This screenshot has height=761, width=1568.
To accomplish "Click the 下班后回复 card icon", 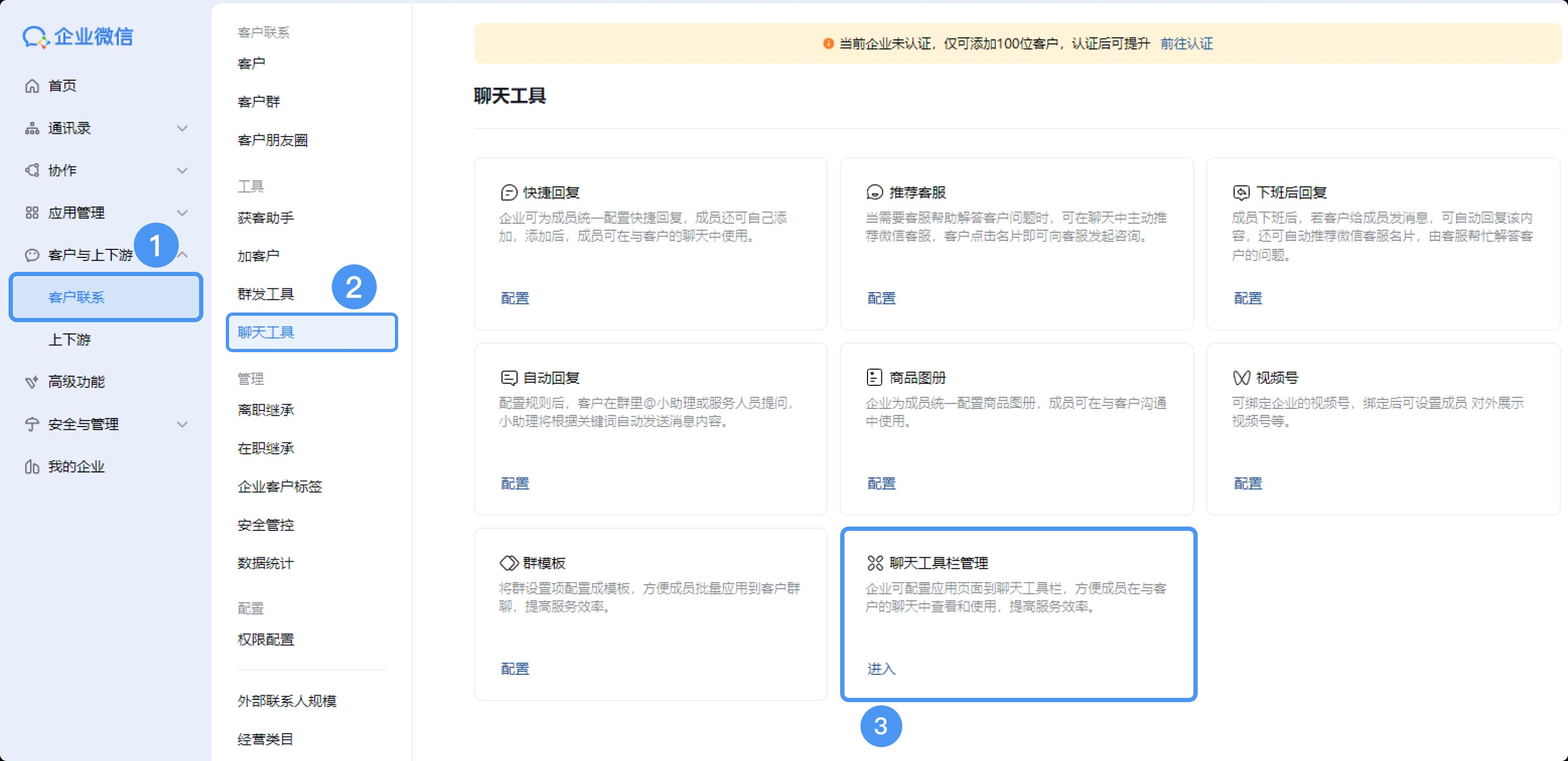I will point(1240,192).
